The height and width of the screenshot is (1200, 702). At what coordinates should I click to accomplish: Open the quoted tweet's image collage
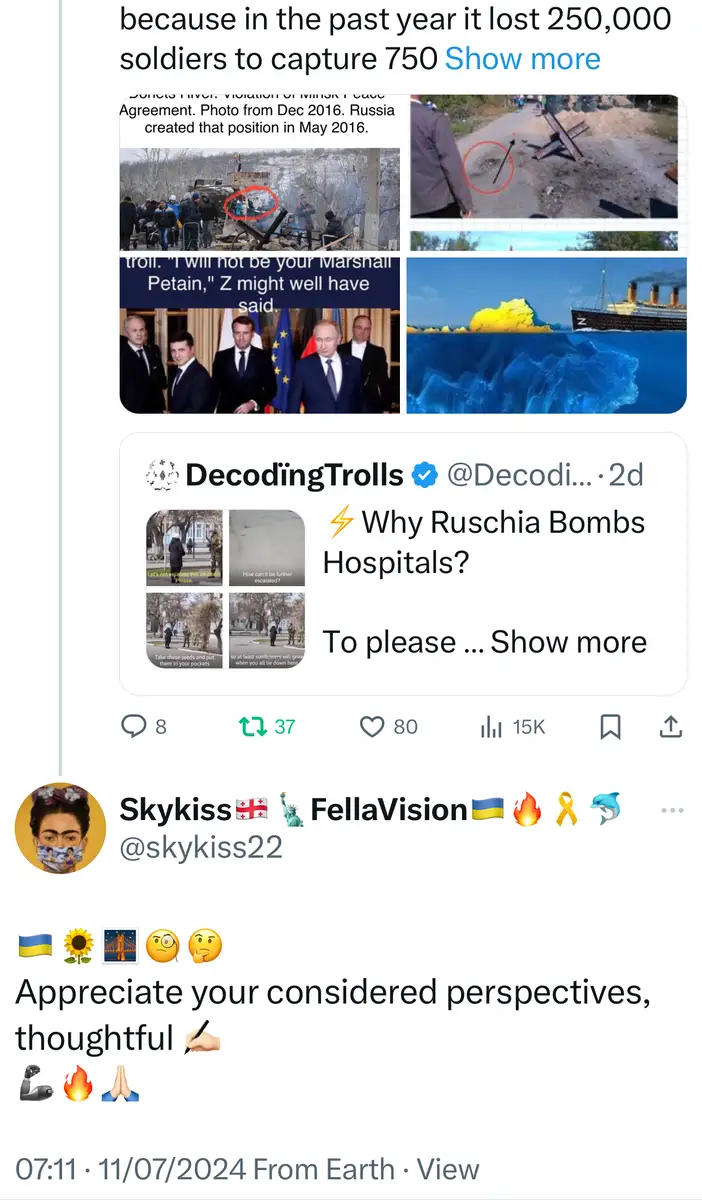click(x=226, y=591)
